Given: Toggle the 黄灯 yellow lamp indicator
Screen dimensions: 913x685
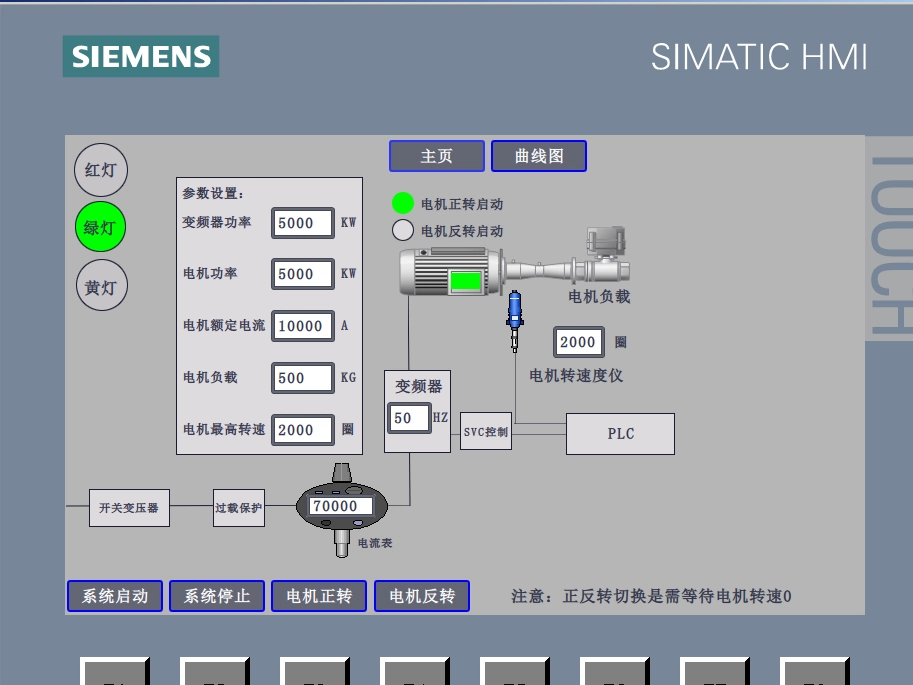Looking at the screenshot, I should click(101, 285).
